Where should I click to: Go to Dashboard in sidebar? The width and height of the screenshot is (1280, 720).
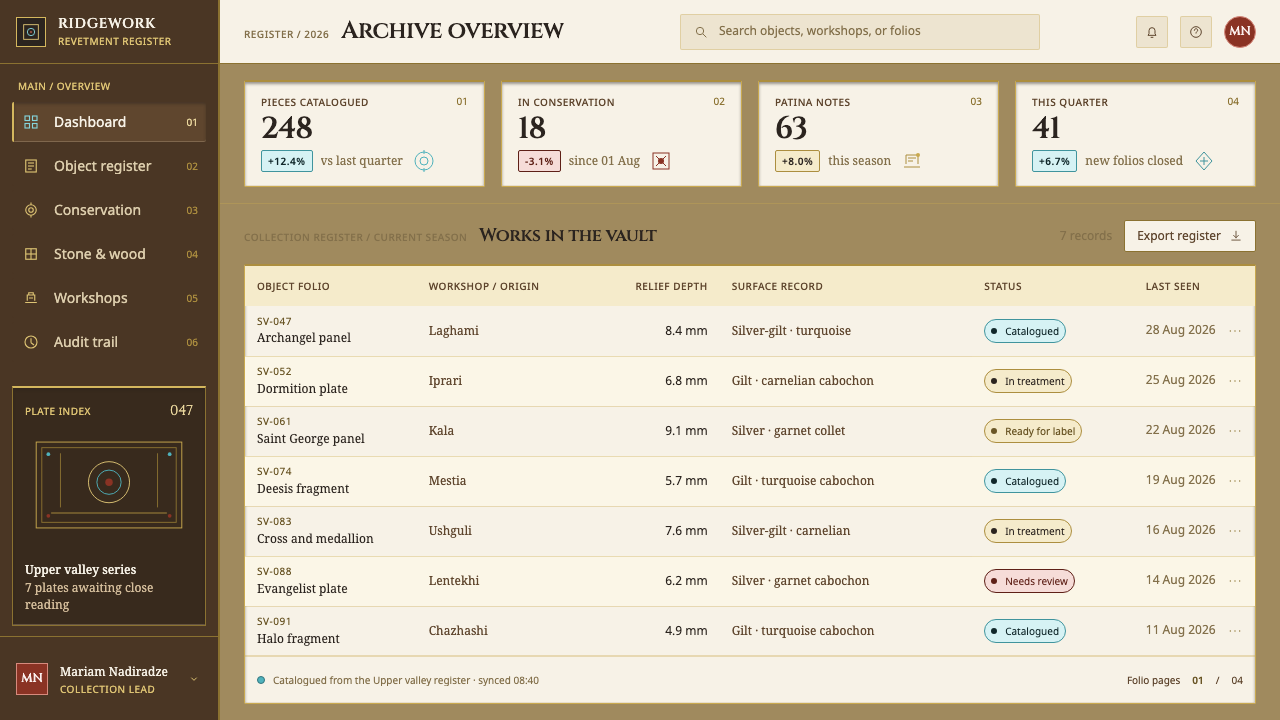(x=109, y=122)
